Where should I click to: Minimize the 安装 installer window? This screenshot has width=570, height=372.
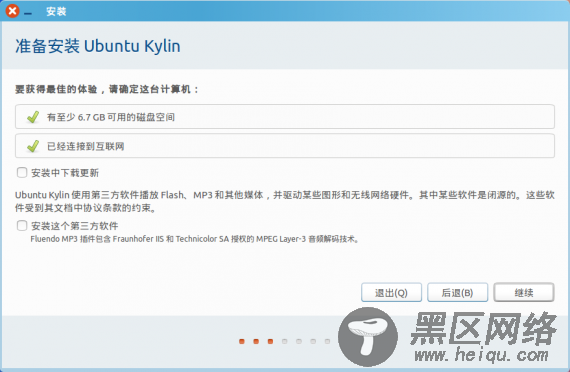click(28, 13)
